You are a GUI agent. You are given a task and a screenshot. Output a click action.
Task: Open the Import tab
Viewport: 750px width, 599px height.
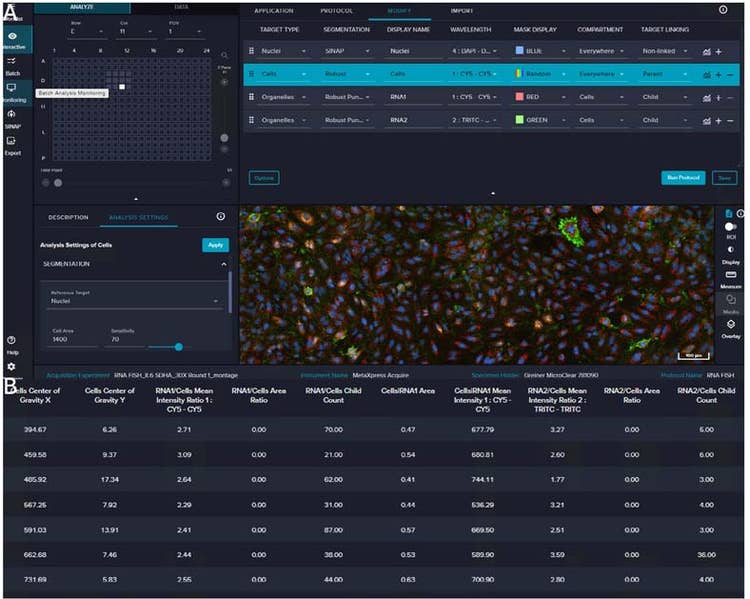(x=462, y=11)
